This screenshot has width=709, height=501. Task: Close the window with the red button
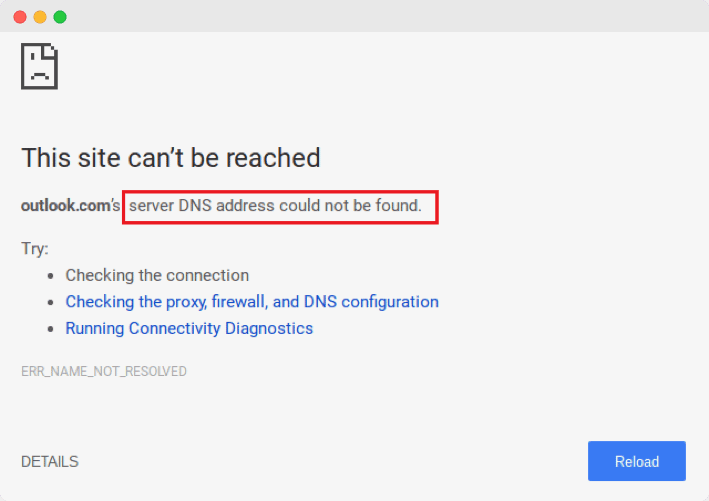click(20, 17)
